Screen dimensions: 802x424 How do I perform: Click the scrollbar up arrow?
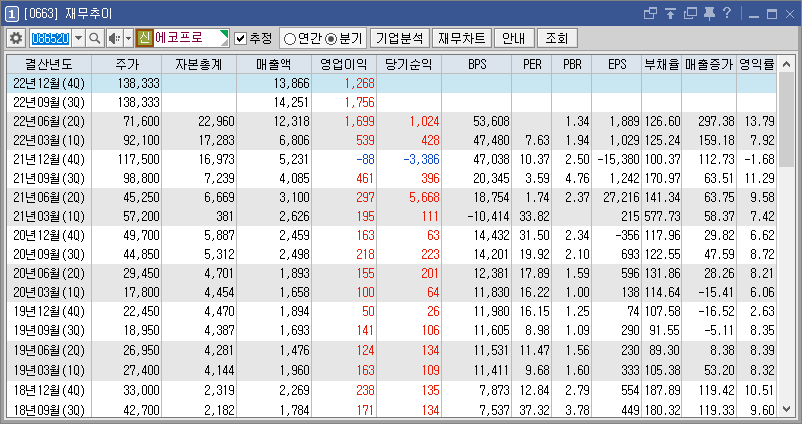(x=787, y=64)
